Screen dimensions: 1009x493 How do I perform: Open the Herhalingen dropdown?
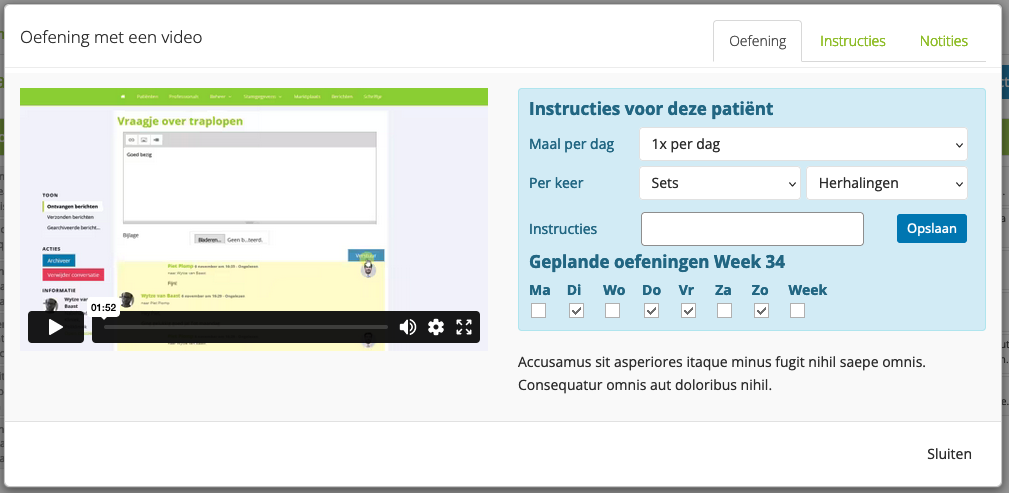tap(886, 183)
